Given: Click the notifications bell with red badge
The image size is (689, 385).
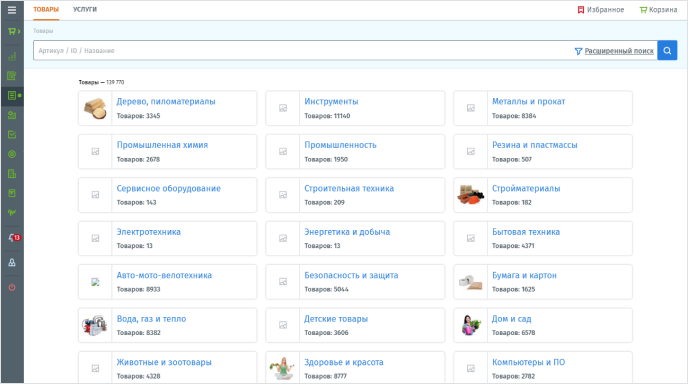Looking at the screenshot, I should [13, 238].
